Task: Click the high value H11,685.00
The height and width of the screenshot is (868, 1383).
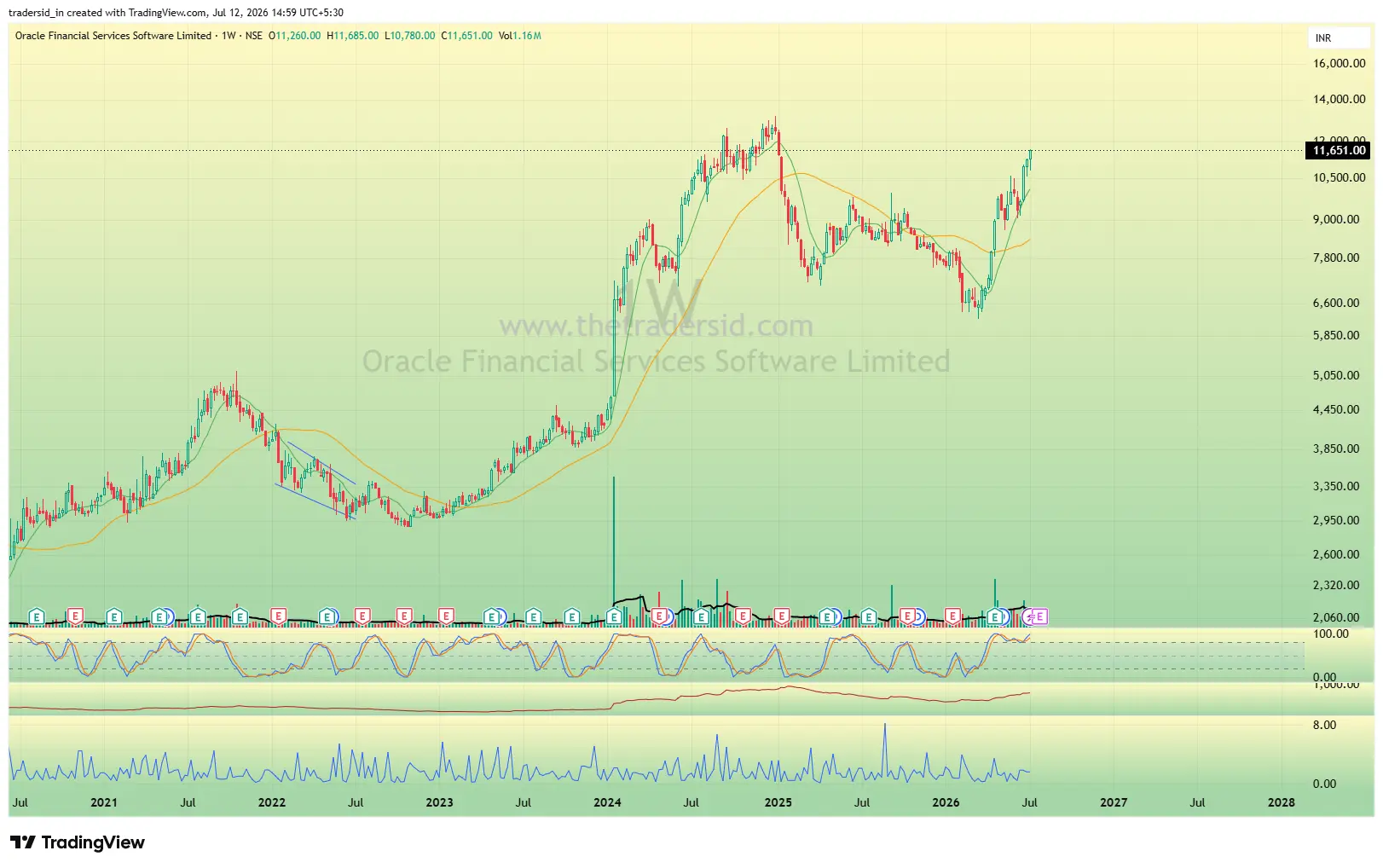Action: [x=353, y=36]
